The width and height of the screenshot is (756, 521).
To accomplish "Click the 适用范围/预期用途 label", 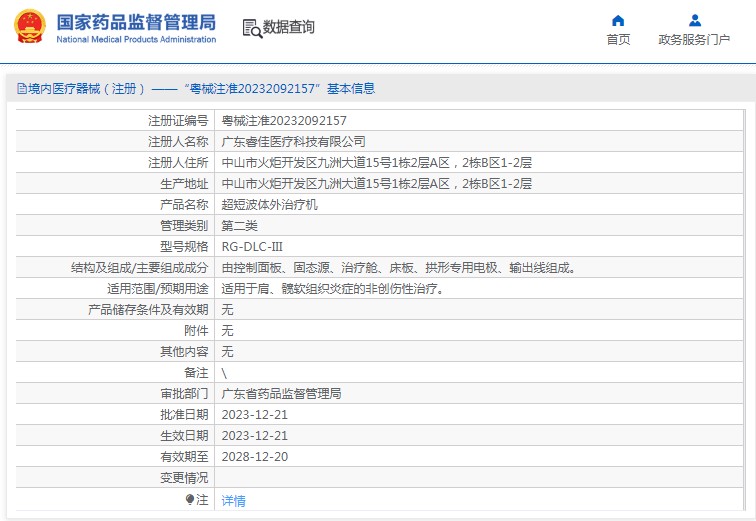I will coord(158,289).
